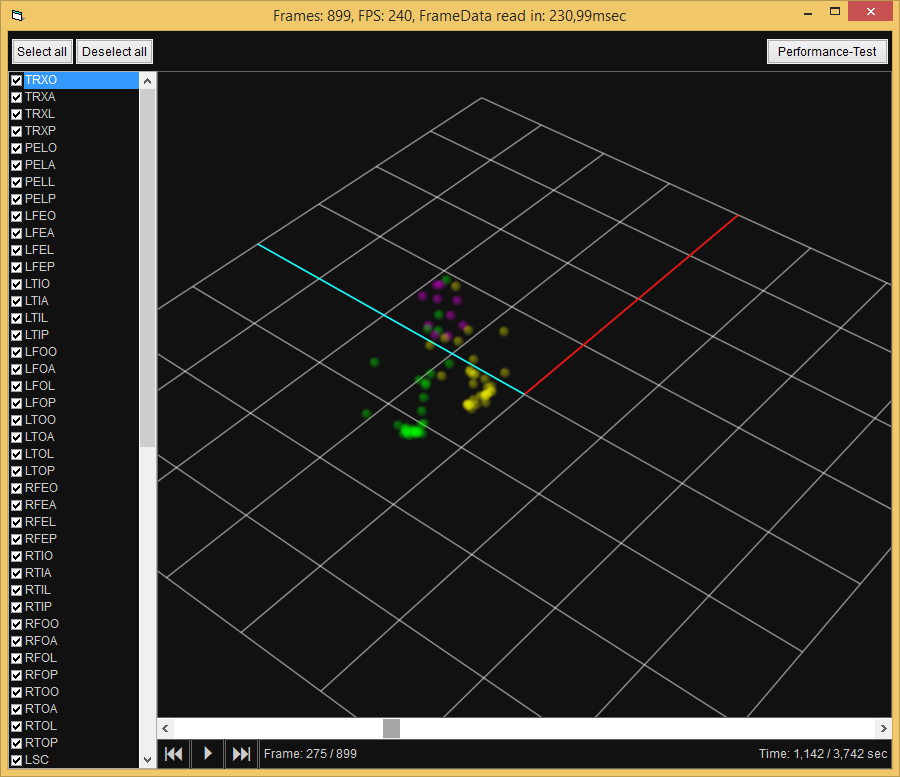Viewport: 900px width, 777px height.
Task: Skip to the last frame
Action: click(241, 753)
